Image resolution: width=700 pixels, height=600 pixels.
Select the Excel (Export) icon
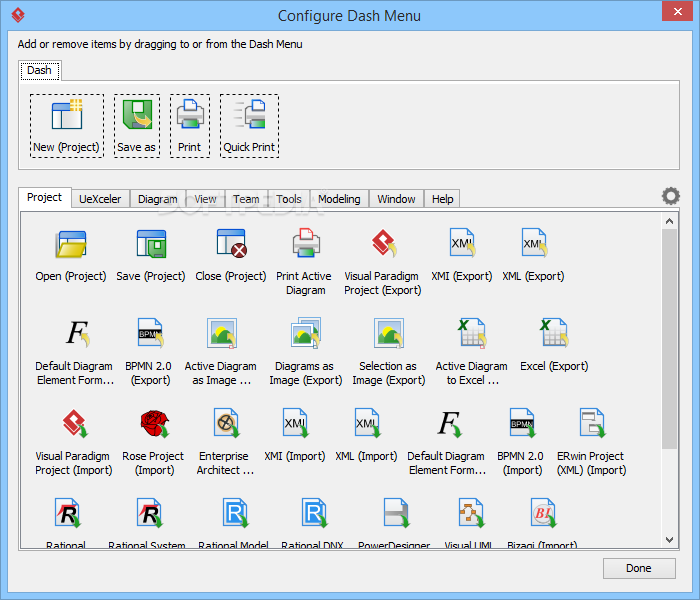click(554, 333)
